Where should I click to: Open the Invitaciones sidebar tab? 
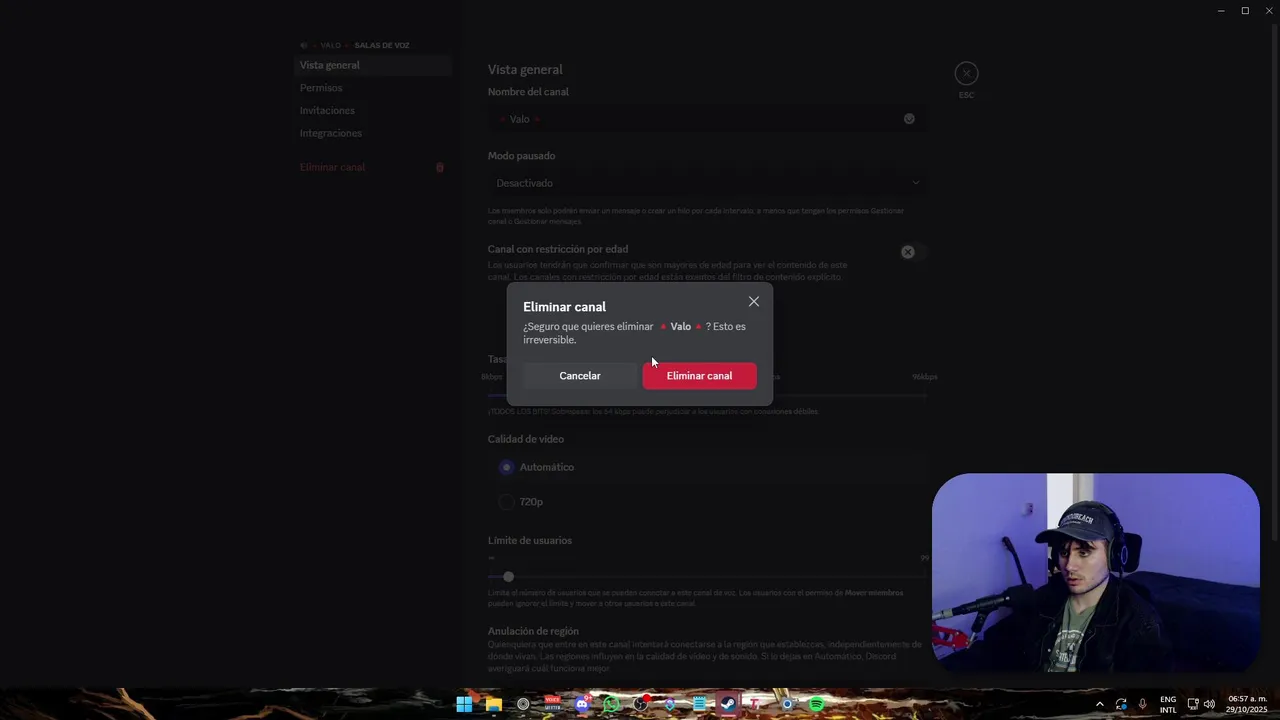pos(373,111)
